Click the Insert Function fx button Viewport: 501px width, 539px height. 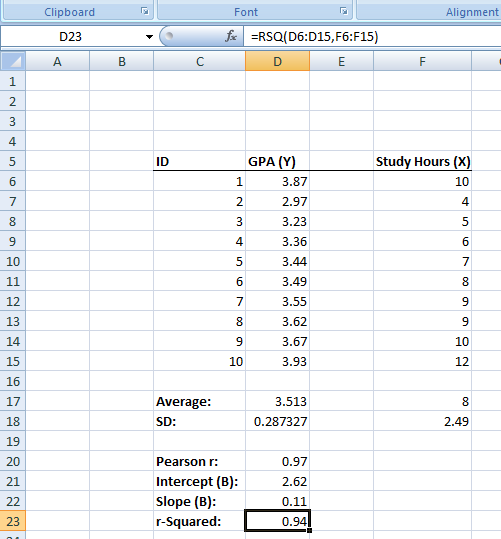pos(231,36)
